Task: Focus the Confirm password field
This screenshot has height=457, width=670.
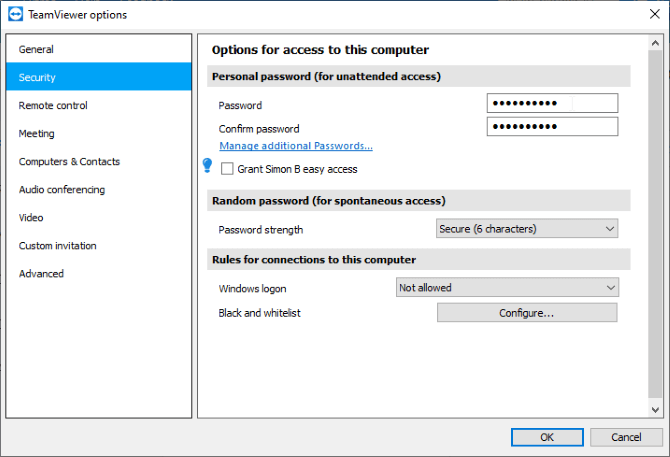Action: click(x=552, y=126)
